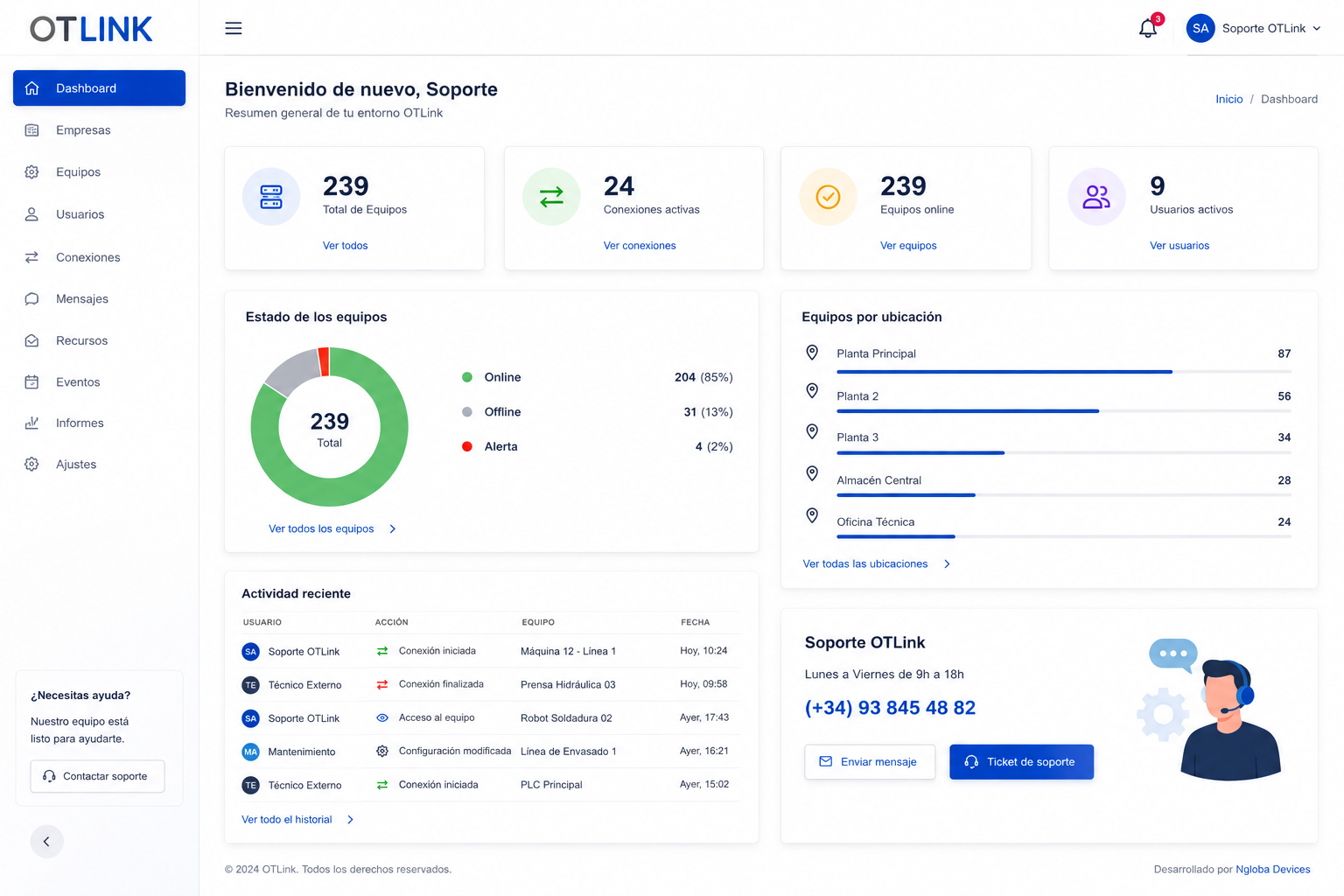The width and height of the screenshot is (1344, 896).
Task: Click Ver usuarios link
Action: point(1179,246)
